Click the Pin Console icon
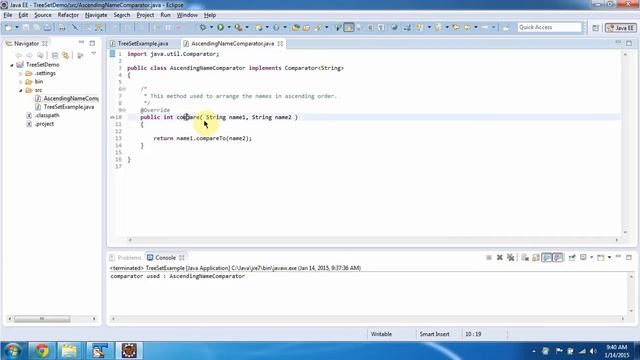The height and width of the screenshot is (360, 640). pyautogui.click(x=572, y=258)
